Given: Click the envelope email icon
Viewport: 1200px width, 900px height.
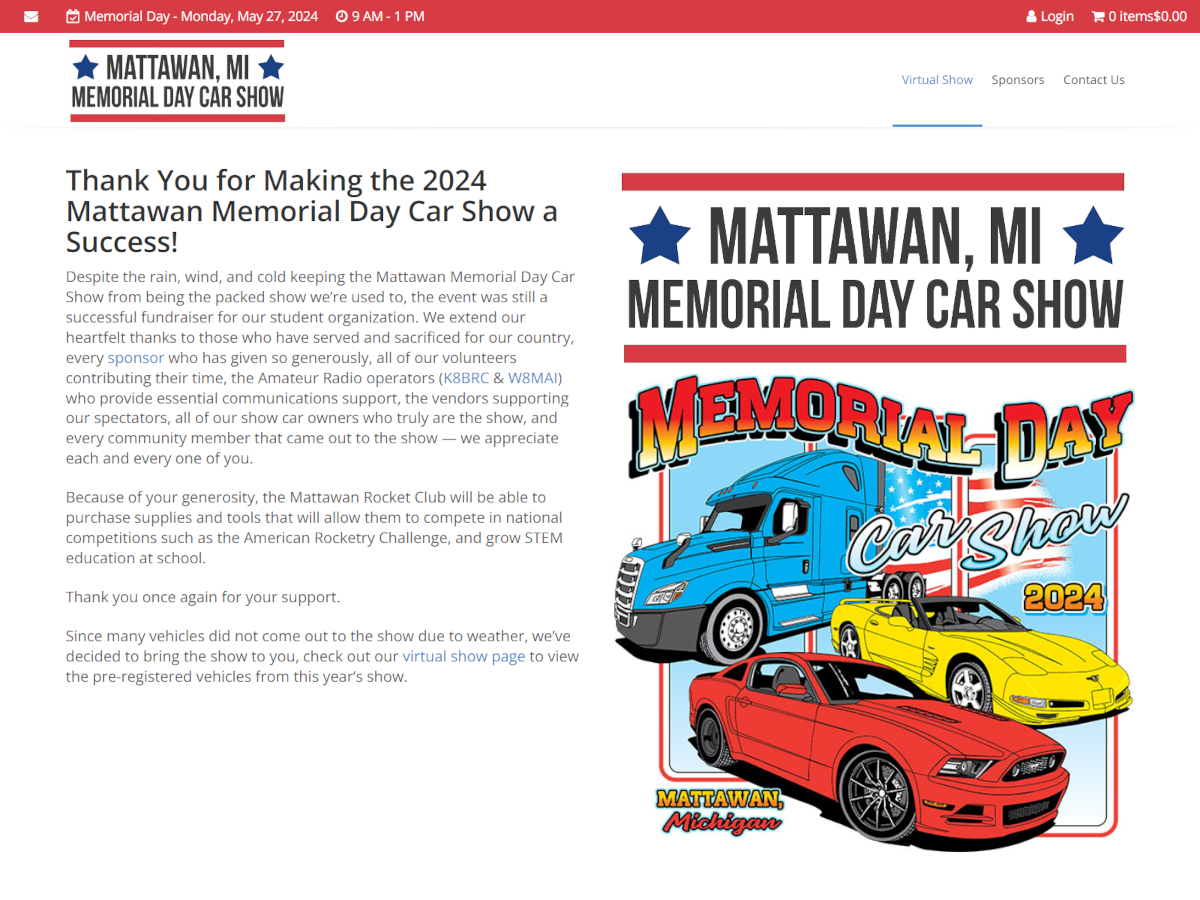Looking at the screenshot, I should point(30,16).
